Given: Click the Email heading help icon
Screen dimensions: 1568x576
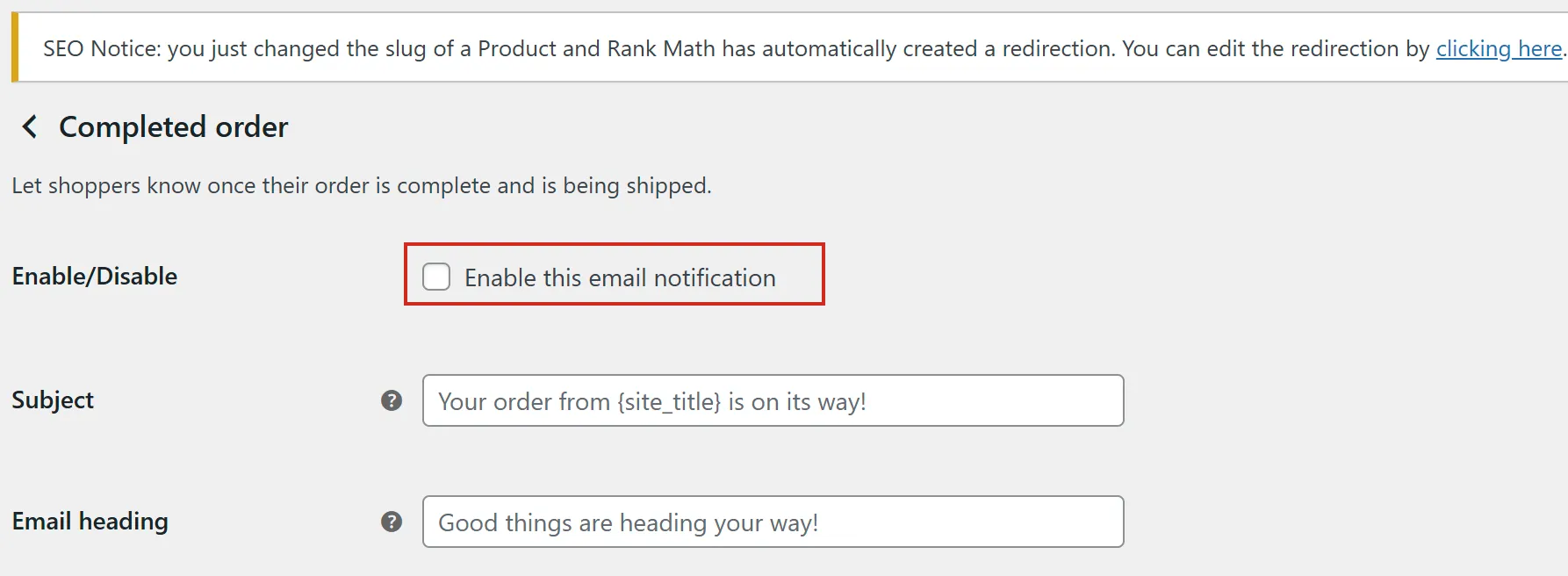Looking at the screenshot, I should (x=392, y=522).
